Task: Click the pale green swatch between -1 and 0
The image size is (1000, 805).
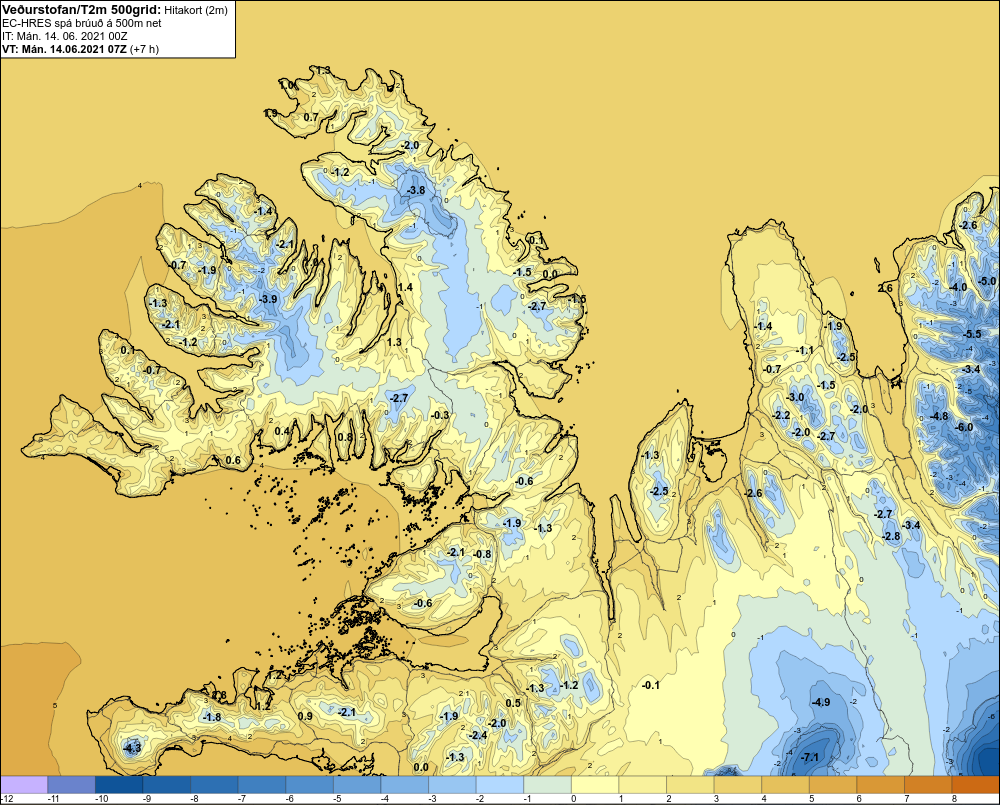Action: pos(548,784)
